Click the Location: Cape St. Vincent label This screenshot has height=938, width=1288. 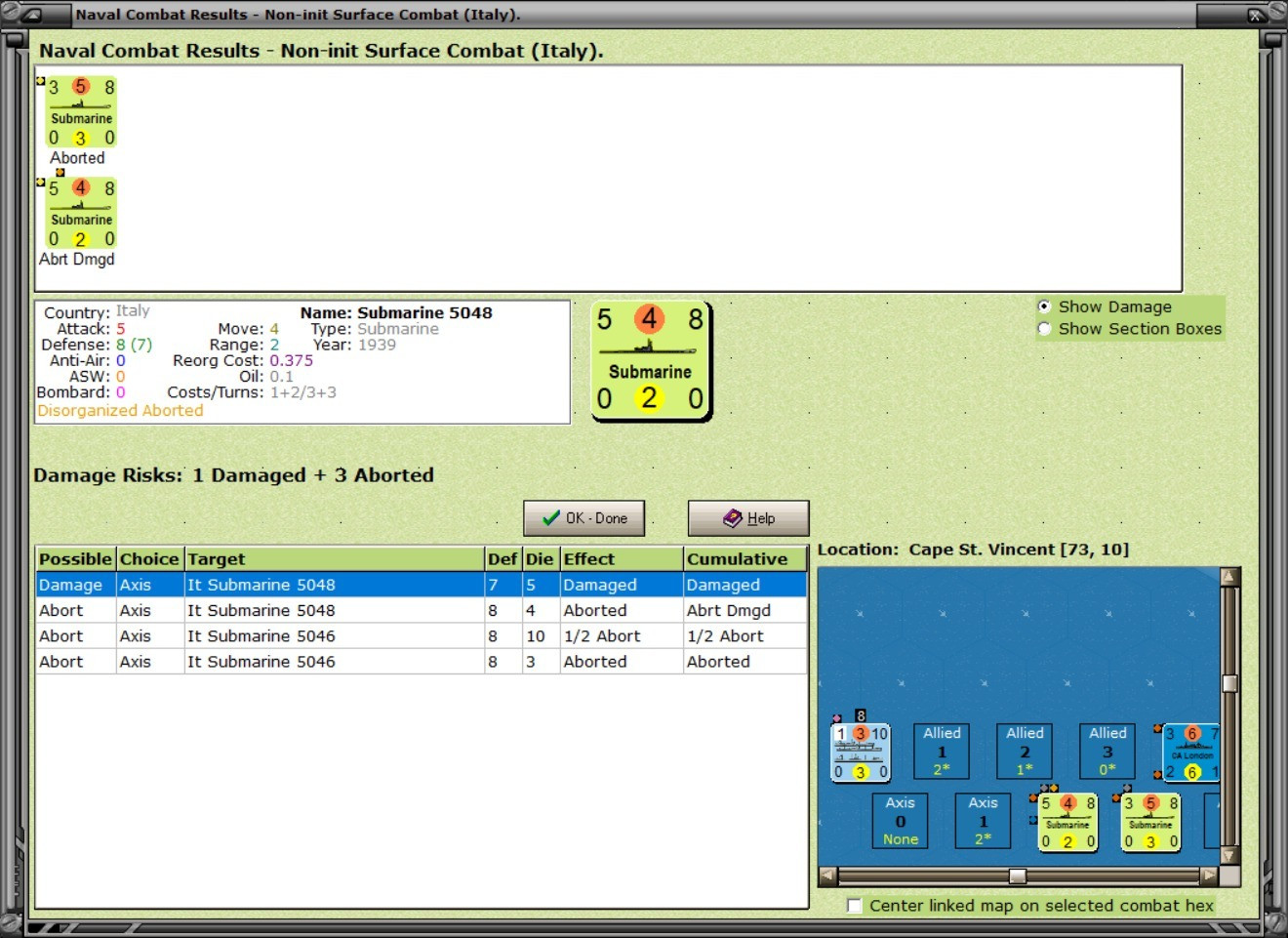coord(973,550)
